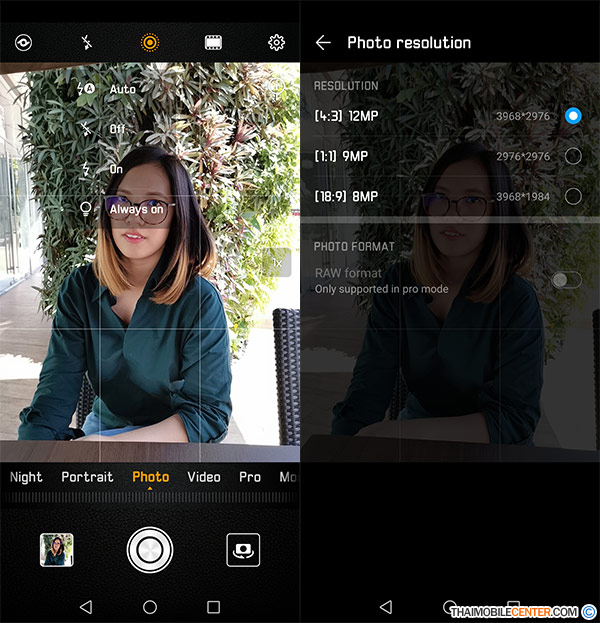Select the Photo mode tab
Image resolution: width=600 pixels, height=623 pixels.
click(x=151, y=477)
